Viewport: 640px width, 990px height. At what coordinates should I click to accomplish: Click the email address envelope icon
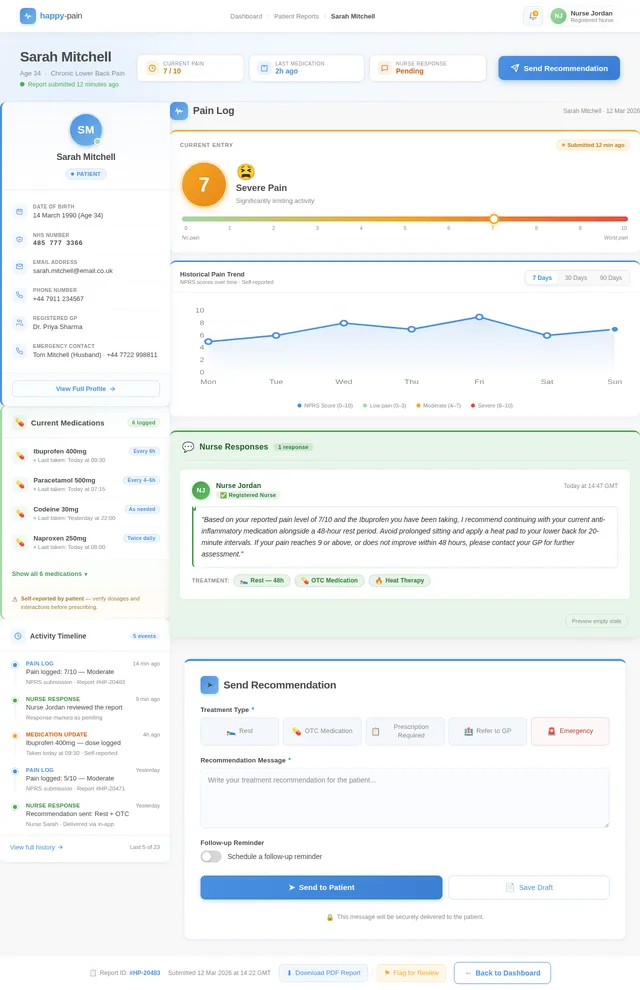click(x=19, y=267)
